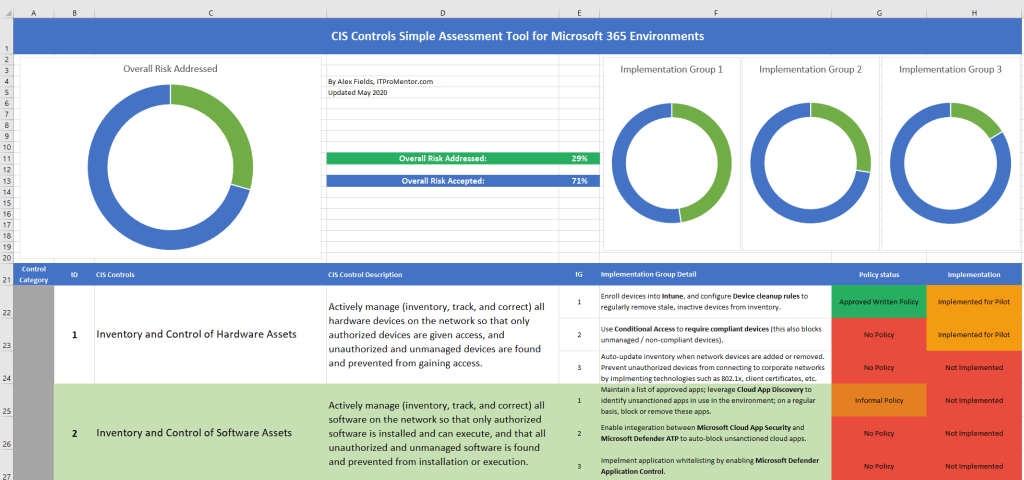The image size is (1024, 480).
Task: Click the 'Control Category' header cell
Action: tap(34, 274)
